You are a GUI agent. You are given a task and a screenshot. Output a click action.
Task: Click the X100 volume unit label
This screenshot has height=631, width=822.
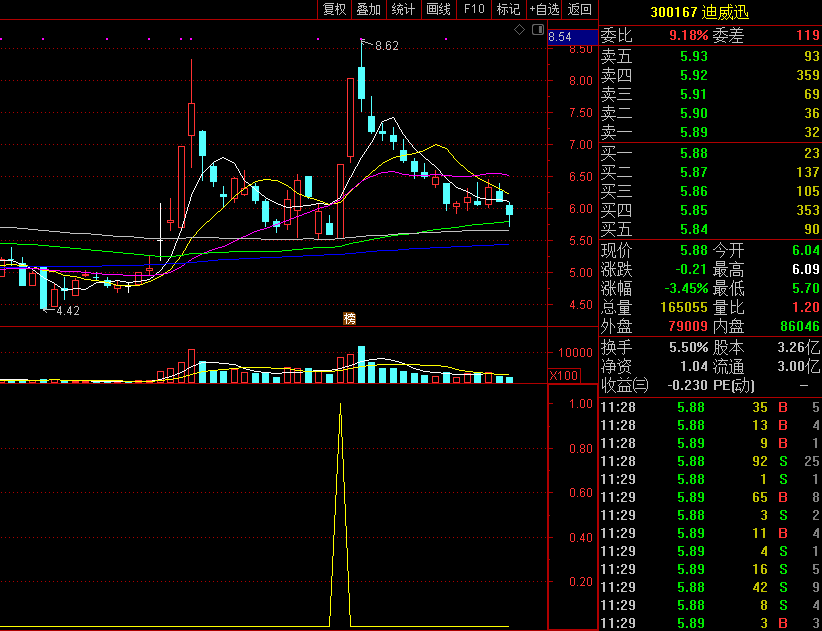click(x=564, y=375)
